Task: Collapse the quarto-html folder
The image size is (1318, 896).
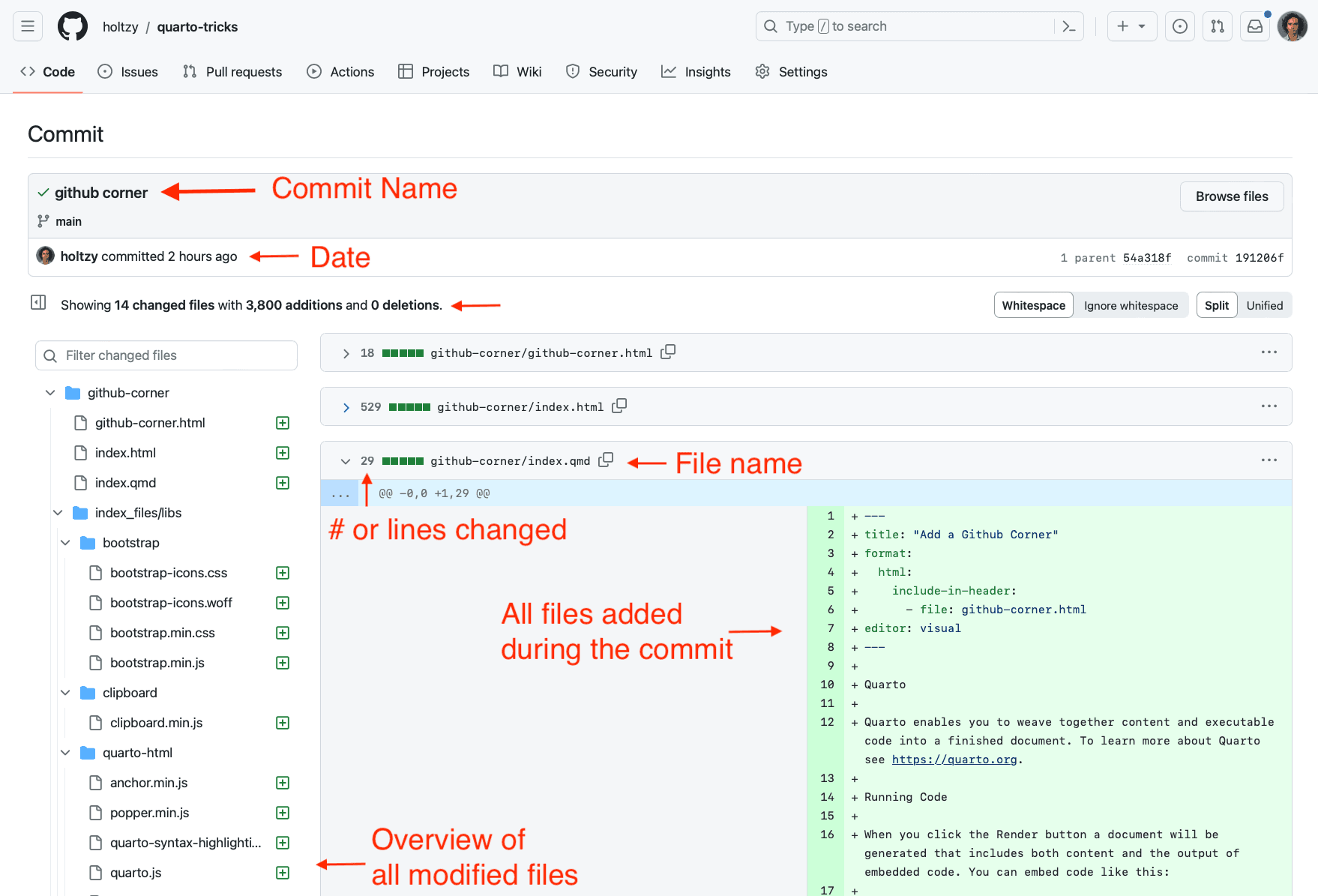Action: click(65, 753)
